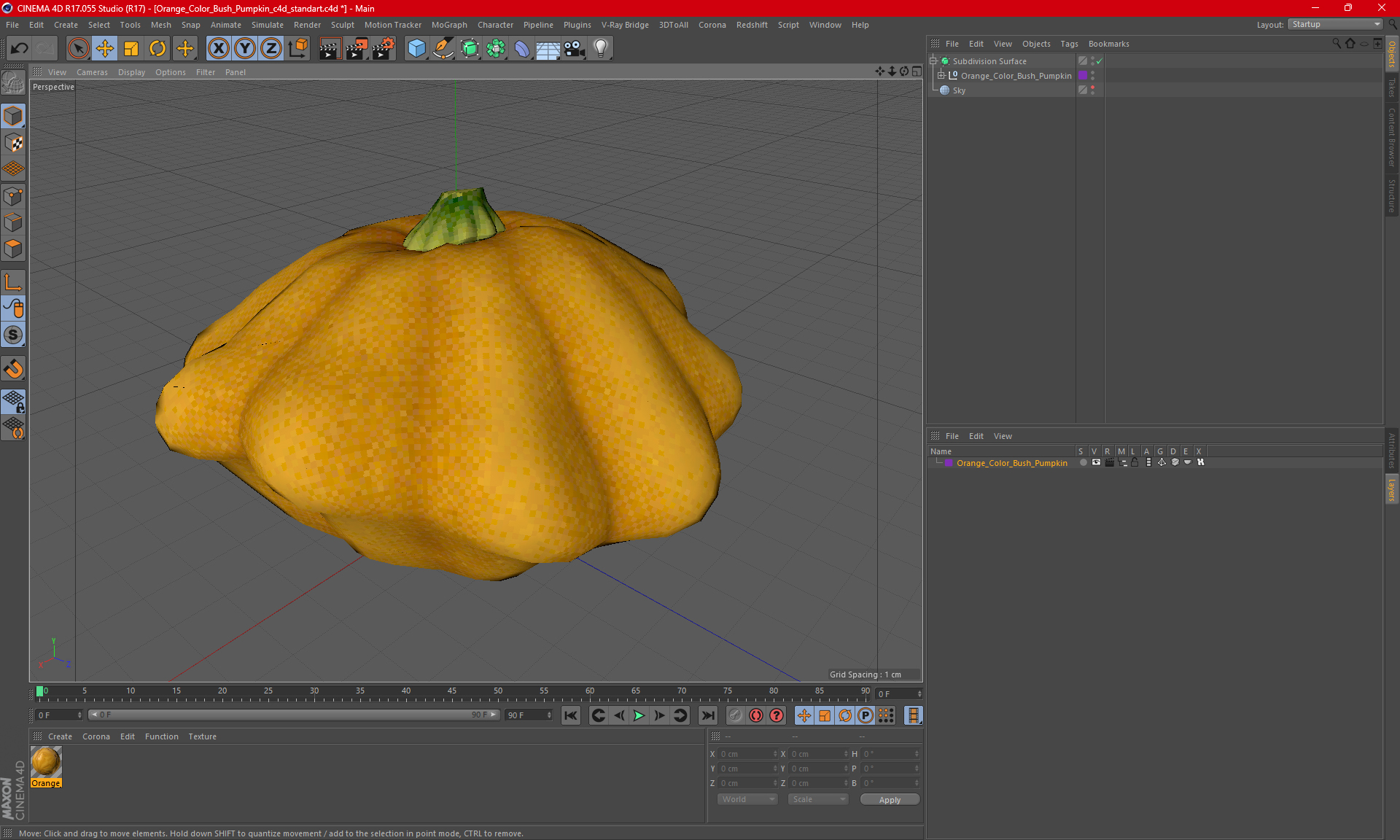Add a Cube primitive object
The height and width of the screenshot is (840, 1400).
point(416,48)
